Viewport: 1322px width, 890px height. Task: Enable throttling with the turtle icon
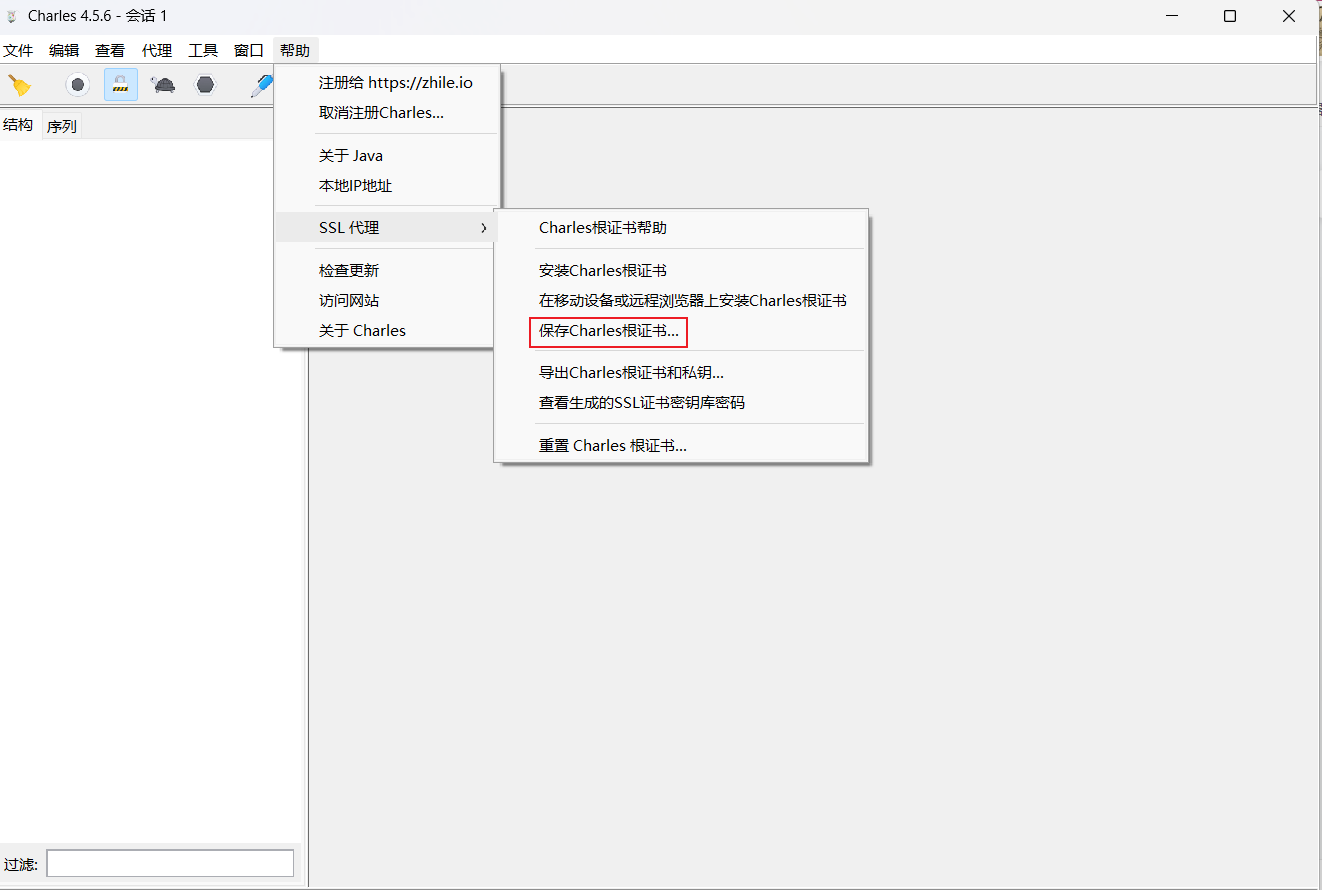(163, 84)
